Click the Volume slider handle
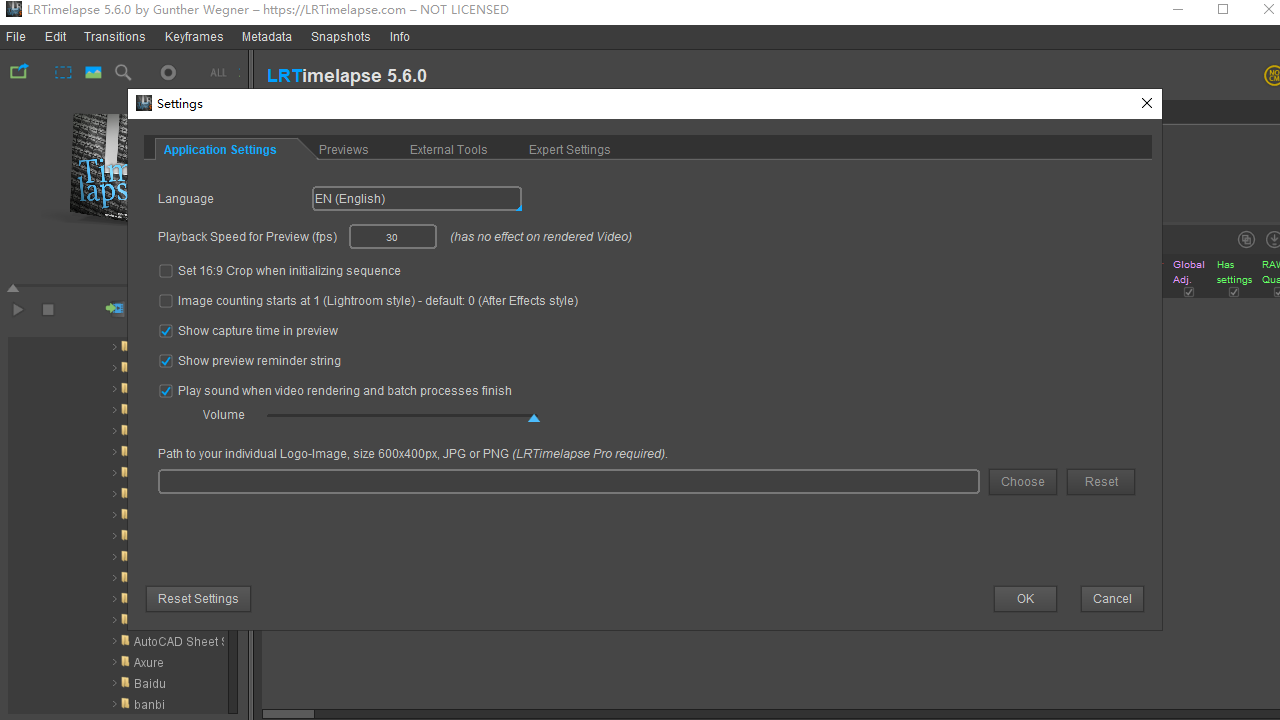Viewport: 1280px width, 720px height. coord(534,418)
